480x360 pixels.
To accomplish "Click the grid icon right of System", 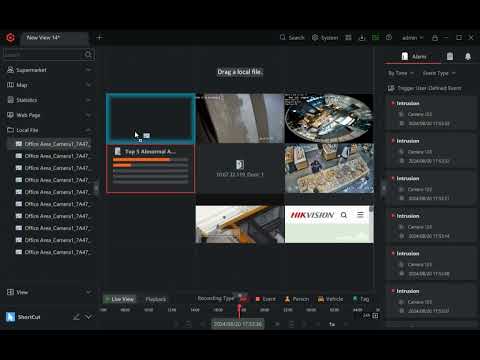I will pos(348,37).
